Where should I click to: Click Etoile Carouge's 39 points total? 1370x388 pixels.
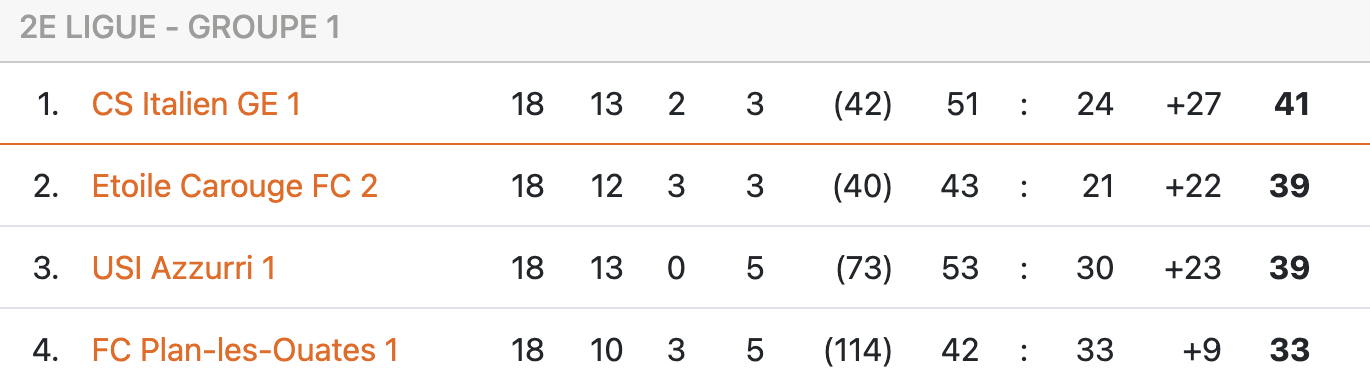tap(1289, 186)
